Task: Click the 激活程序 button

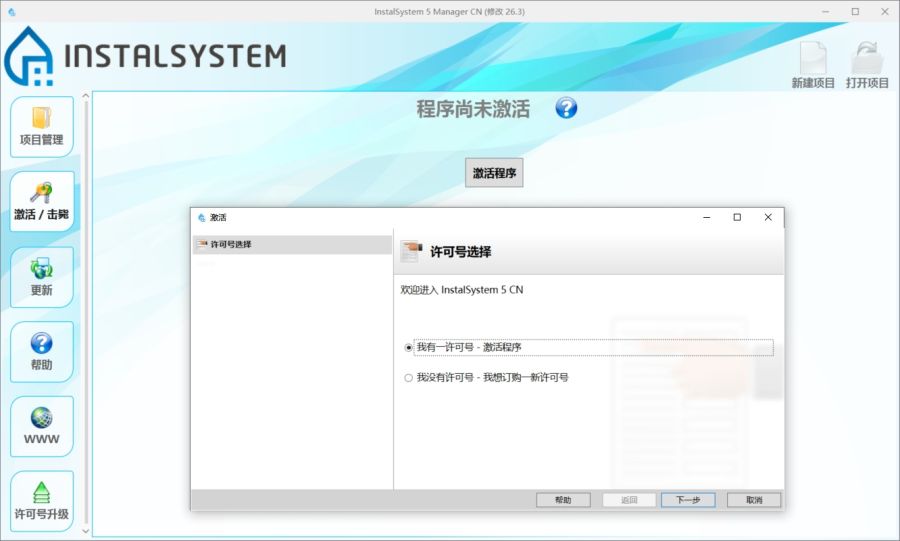Action: pos(494,173)
